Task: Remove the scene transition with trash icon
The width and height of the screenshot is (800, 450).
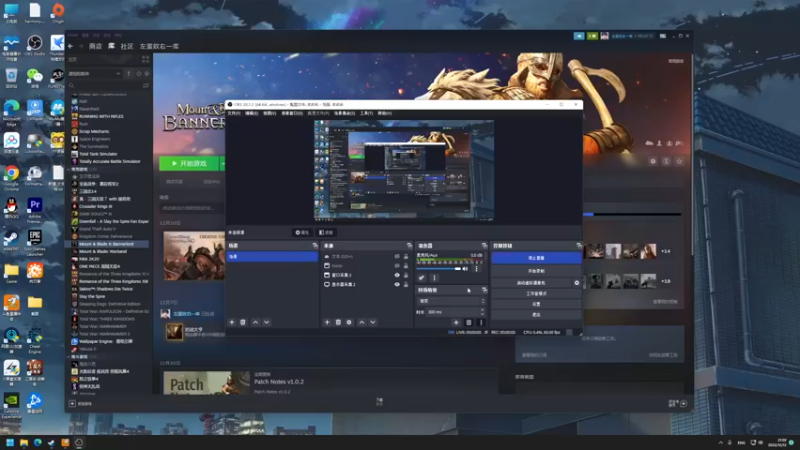Action: coord(469,322)
